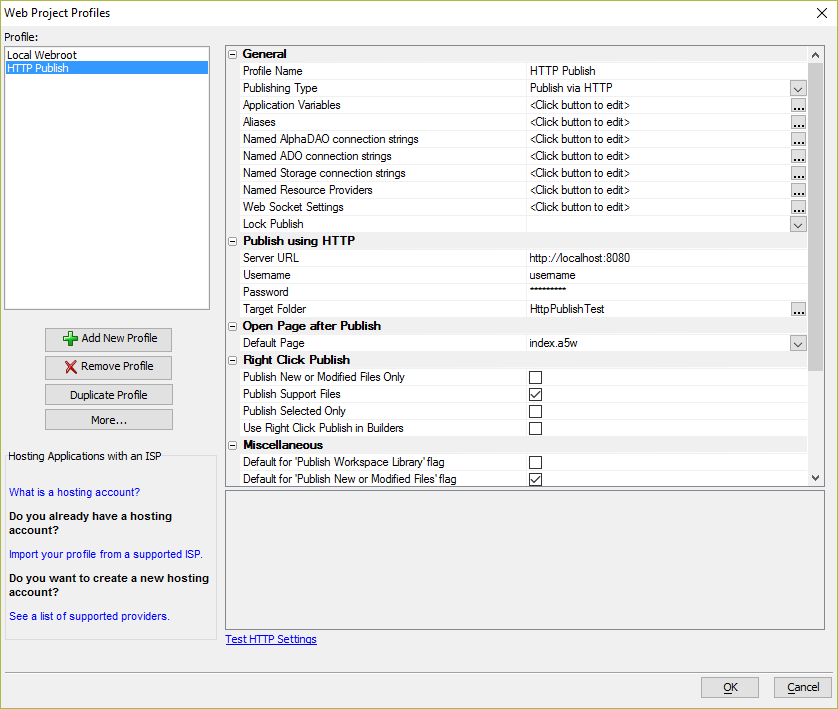
Task: Close the Web Project Profiles dialog
Action: [x=822, y=13]
